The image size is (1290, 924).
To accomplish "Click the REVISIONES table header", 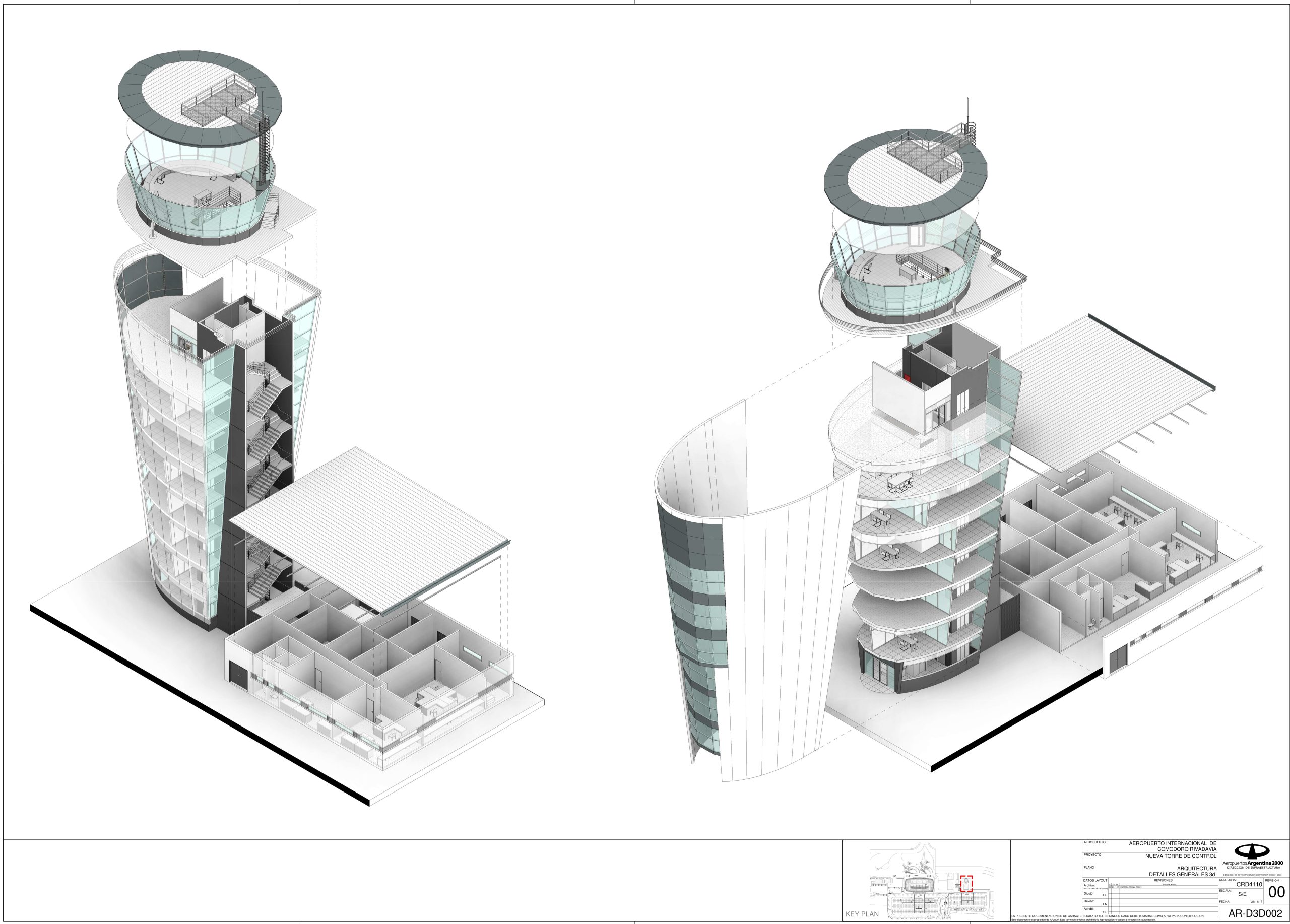I will coord(1163,880).
